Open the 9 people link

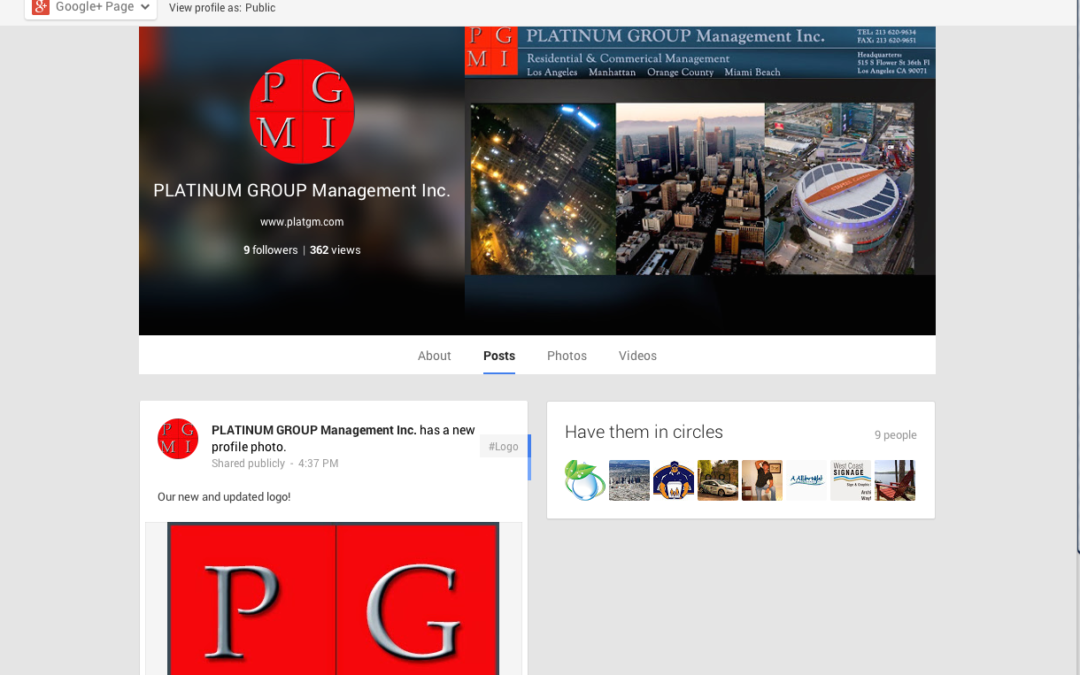click(895, 435)
